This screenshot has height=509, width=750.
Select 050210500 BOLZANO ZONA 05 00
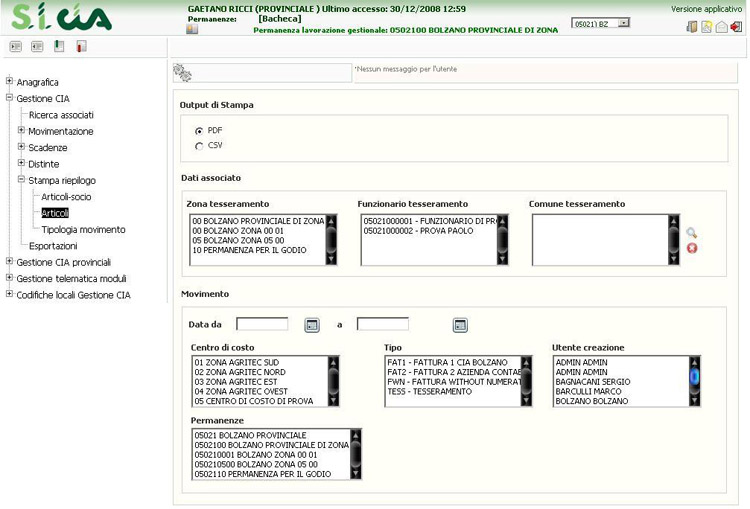click(256, 464)
